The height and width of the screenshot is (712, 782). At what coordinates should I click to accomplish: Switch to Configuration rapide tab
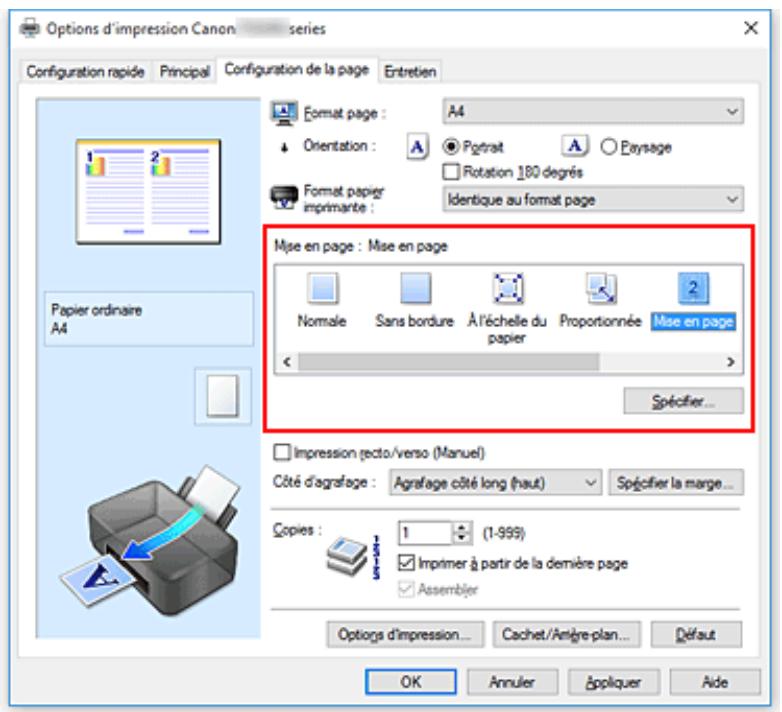tap(85, 72)
